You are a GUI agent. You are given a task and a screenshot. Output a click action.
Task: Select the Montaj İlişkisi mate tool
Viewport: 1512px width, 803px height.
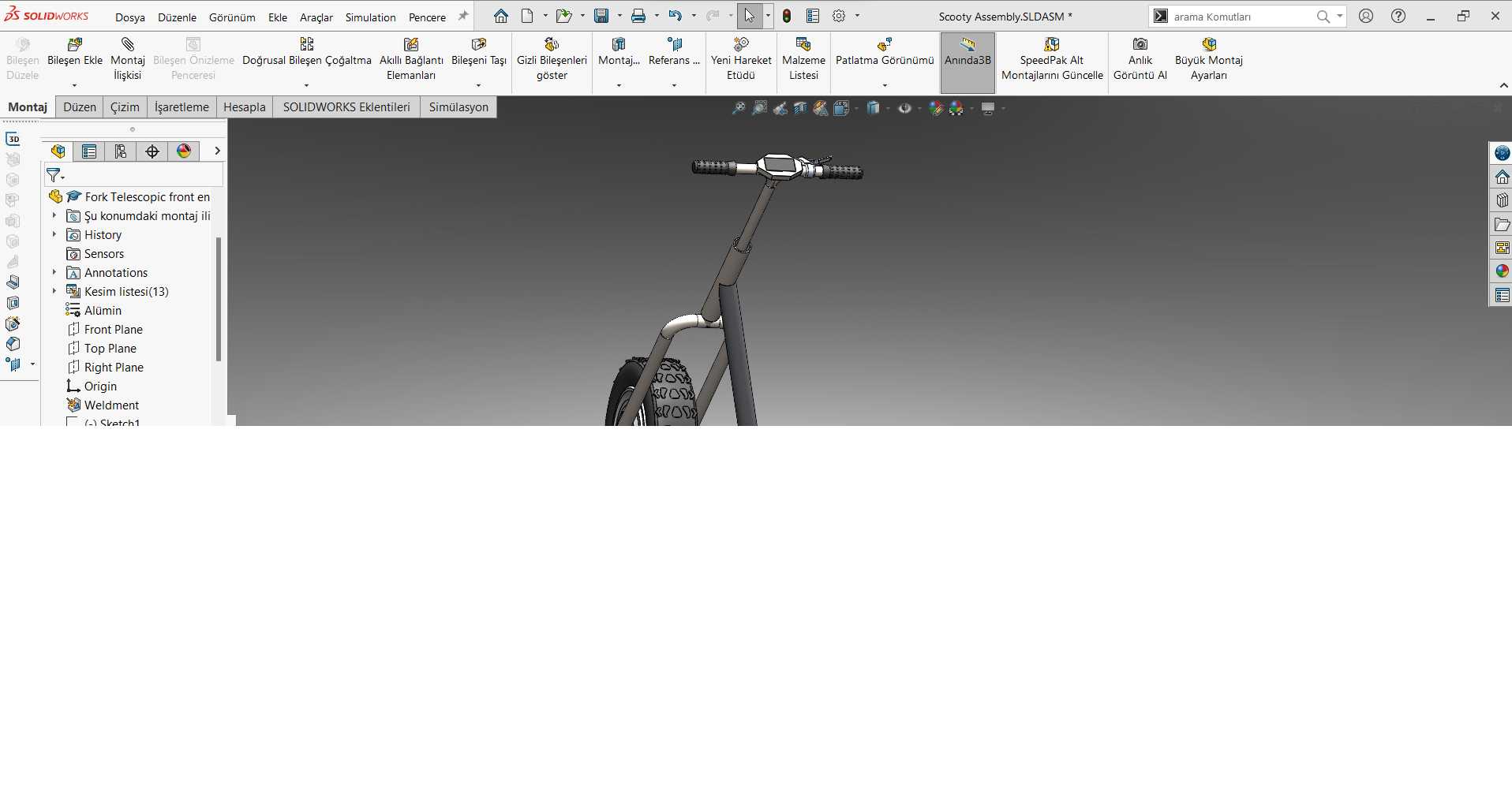[x=128, y=59]
